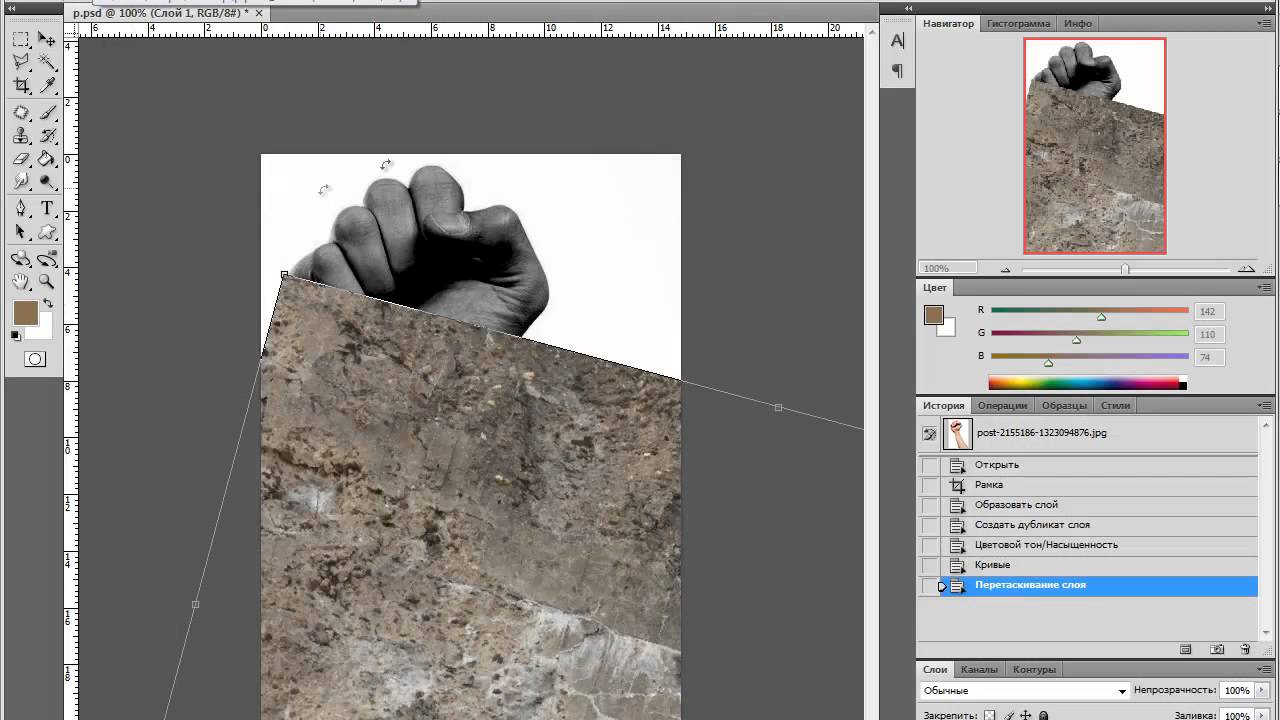This screenshot has height=720, width=1280.
Task: Open the Paragraph panel icon
Action: coord(897,71)
